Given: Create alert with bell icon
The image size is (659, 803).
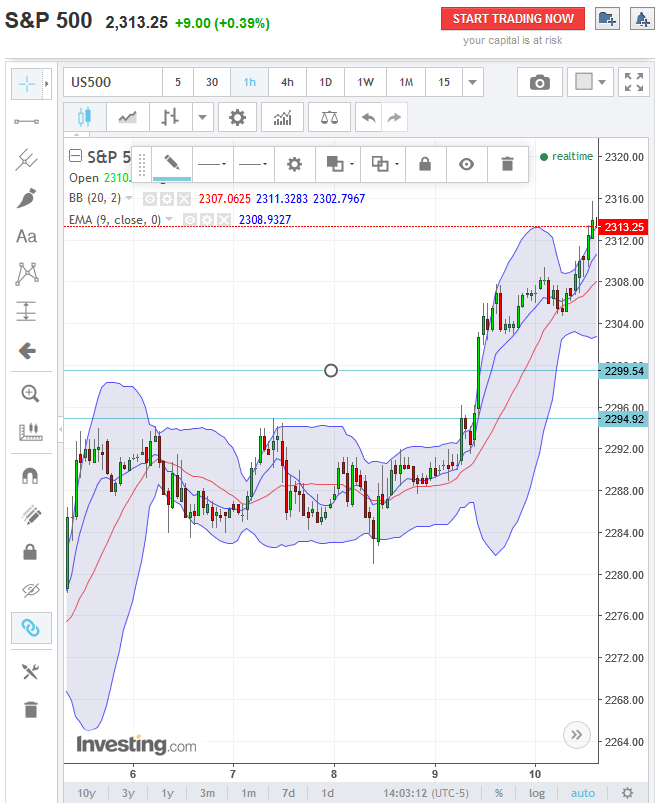Looking at the screenshot, I should click(x=642, y=18).
